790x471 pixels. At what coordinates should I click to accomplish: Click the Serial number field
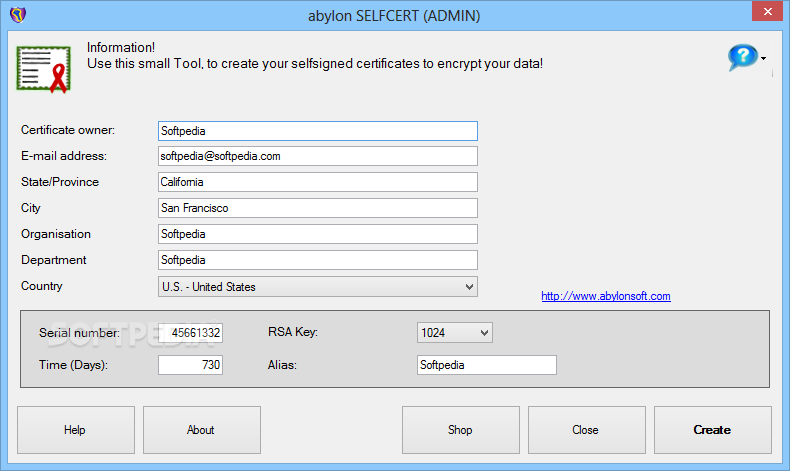pyautogui.click(x=190, y=333)
